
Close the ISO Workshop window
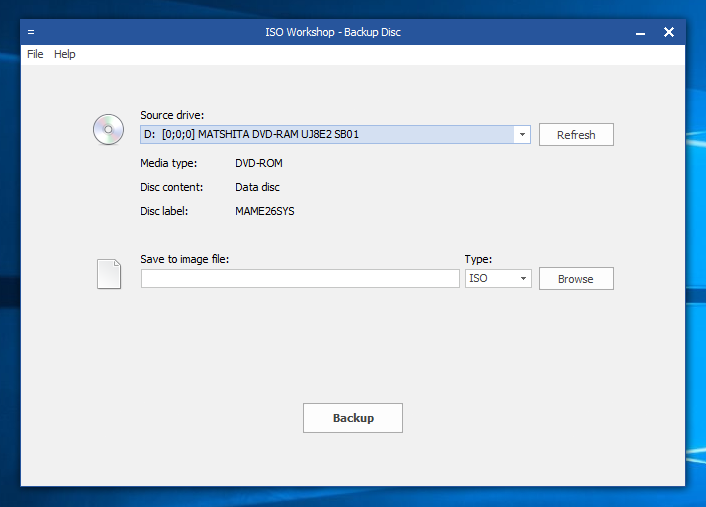click(x=669, y=32)
